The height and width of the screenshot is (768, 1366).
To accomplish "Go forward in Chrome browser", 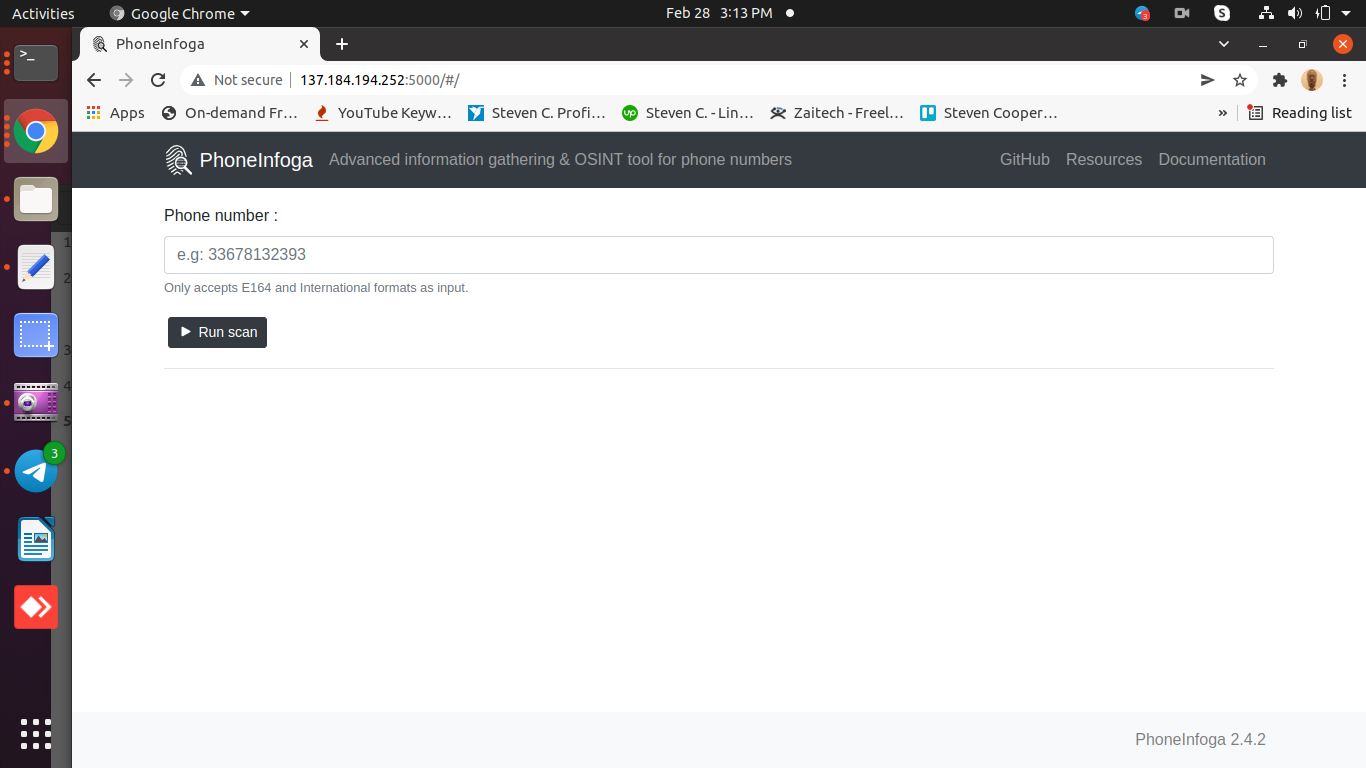I will pos(126,80).
